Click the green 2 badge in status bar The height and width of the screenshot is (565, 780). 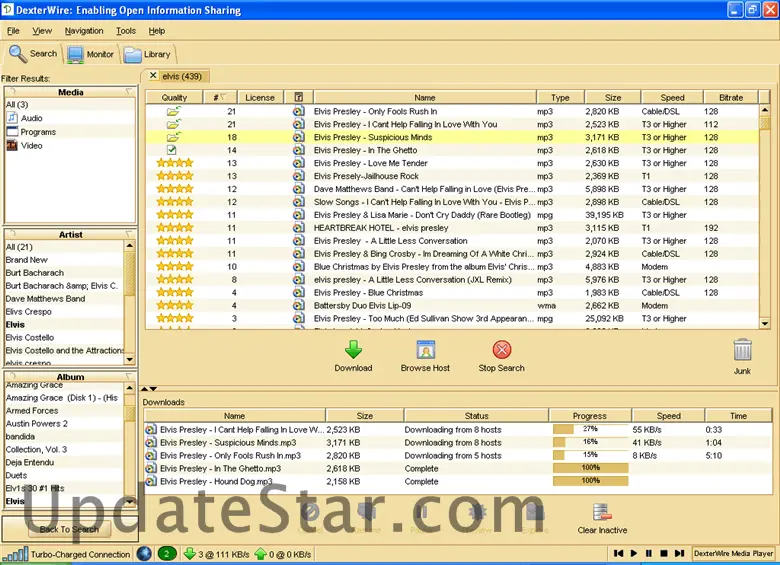(x=167, y=554)
